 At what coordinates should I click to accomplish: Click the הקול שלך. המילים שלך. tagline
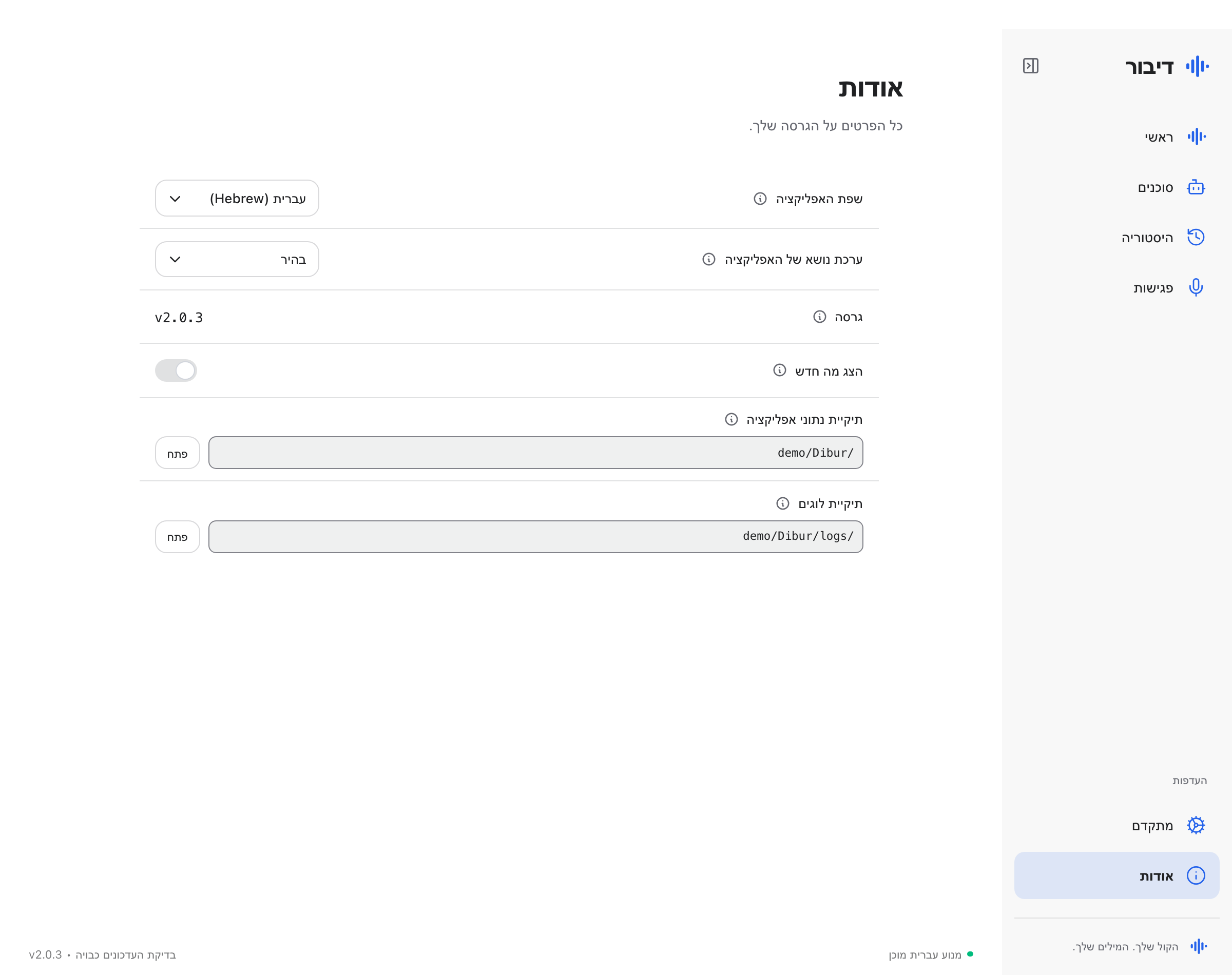1125,946
